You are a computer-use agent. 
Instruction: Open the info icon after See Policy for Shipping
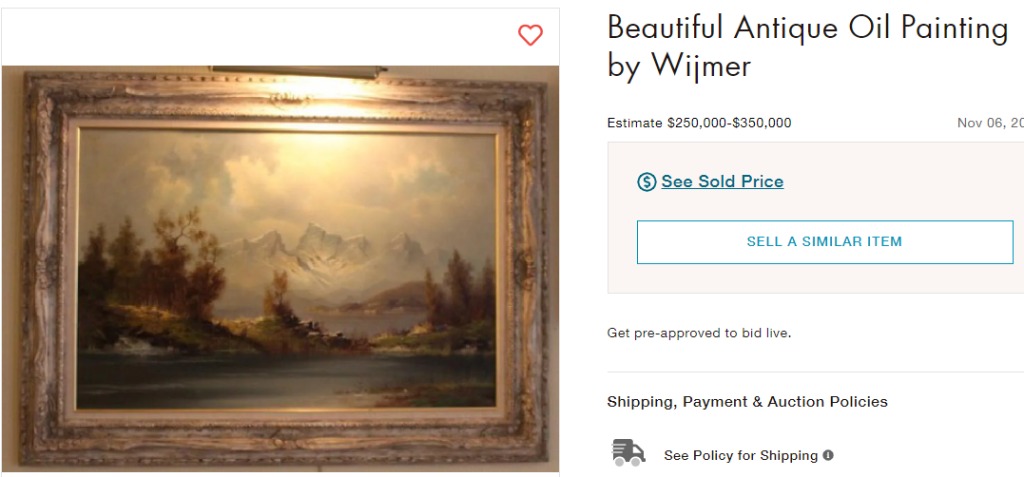[x=828, y=455]
